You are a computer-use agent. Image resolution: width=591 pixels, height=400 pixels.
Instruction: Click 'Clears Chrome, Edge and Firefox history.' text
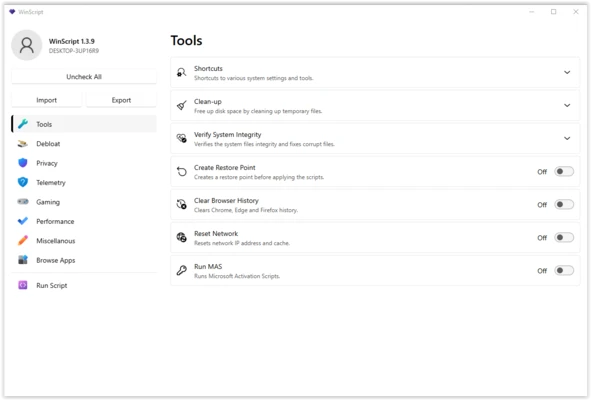[x=246, y=210]
